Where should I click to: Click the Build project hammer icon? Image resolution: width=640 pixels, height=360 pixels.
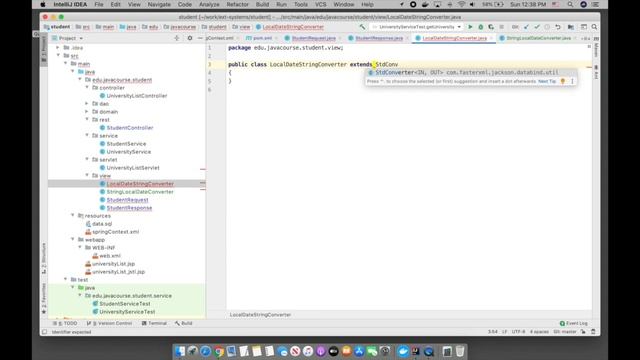click(362, 27)
